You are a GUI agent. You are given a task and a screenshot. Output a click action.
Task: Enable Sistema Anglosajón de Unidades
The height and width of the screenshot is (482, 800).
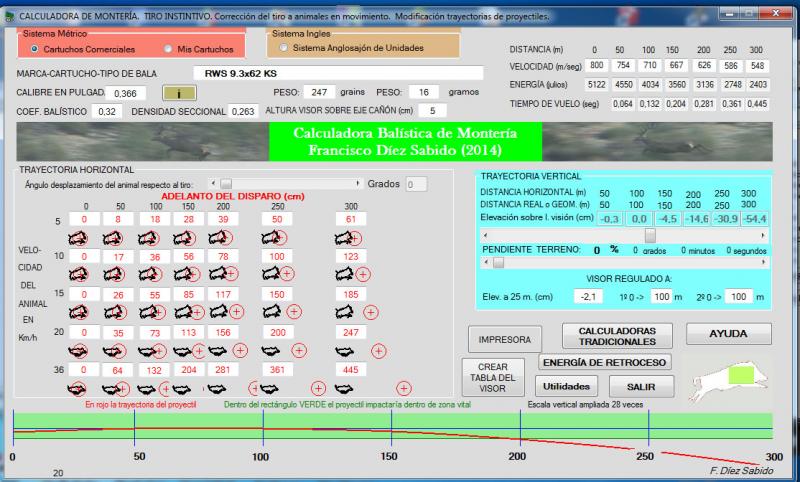coord(285,48)
